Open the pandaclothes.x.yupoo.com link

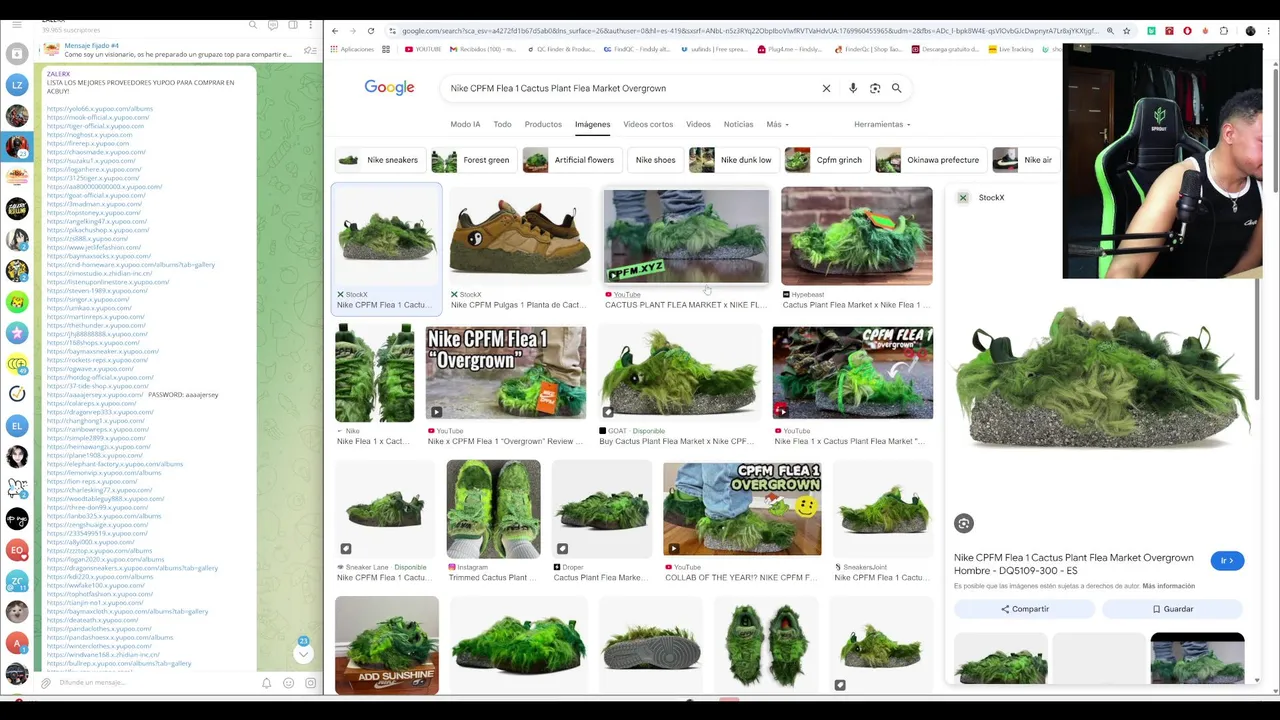tap(98, 629)
